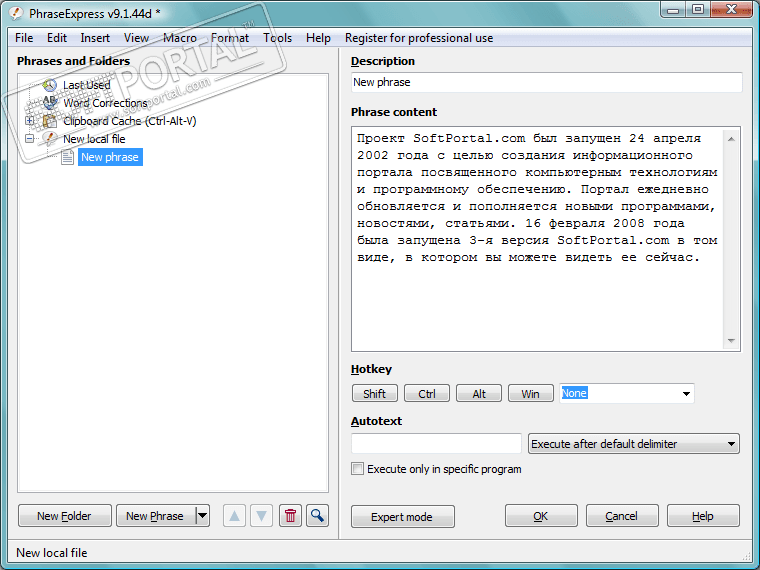Click the status bar text New local file

pos(52,553)
